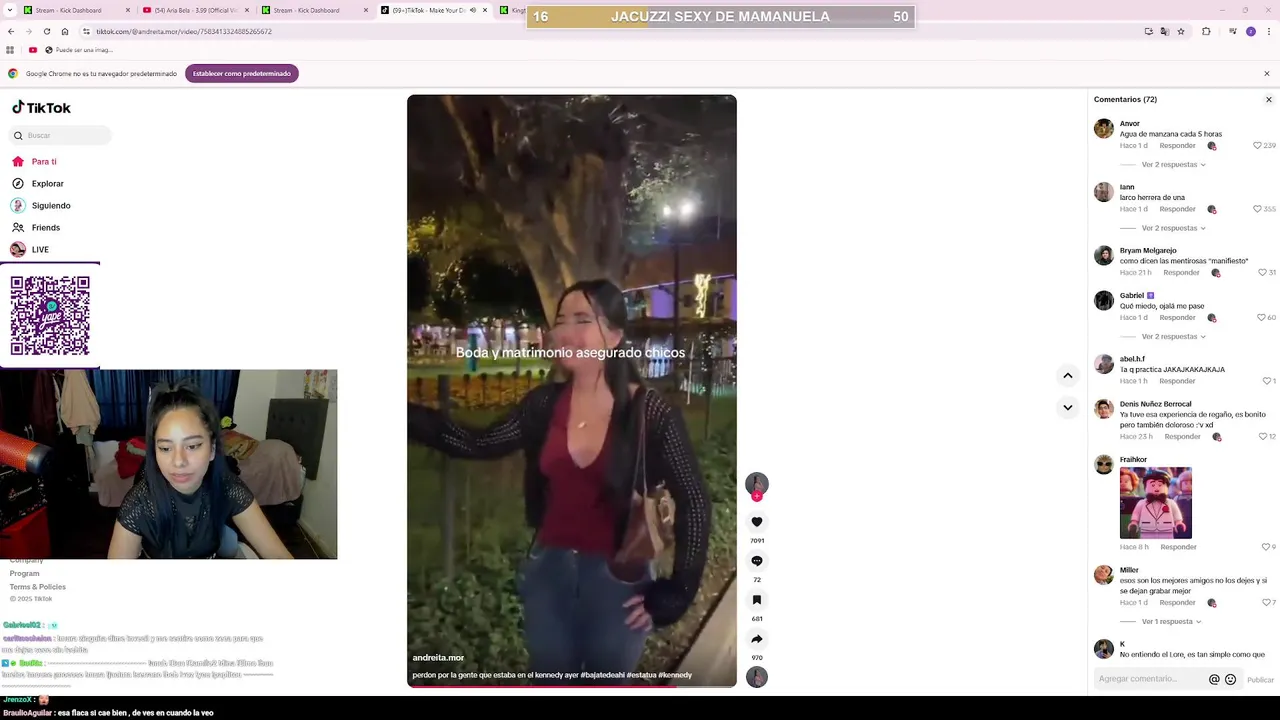The height and width of the screenshot is (720, 1280).
Task: Translate this page icon in address bar
Action: 1165,31
